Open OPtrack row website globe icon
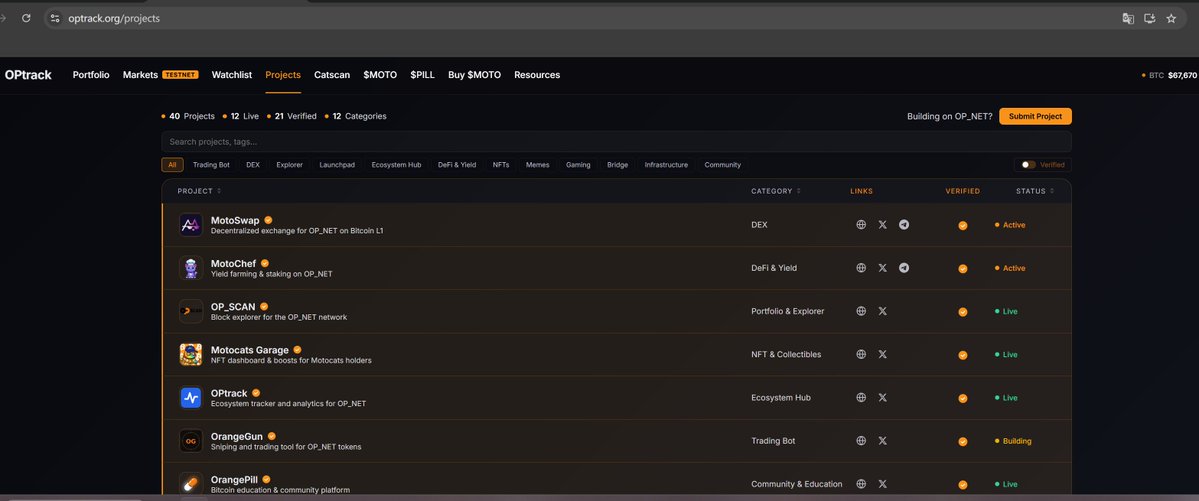The width and height of the screenshot is (1199, 501). click(x=861, y=398)
